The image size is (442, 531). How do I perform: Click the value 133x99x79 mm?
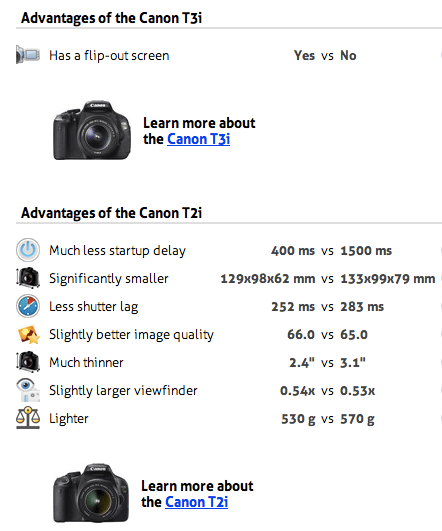coord(388,279)
